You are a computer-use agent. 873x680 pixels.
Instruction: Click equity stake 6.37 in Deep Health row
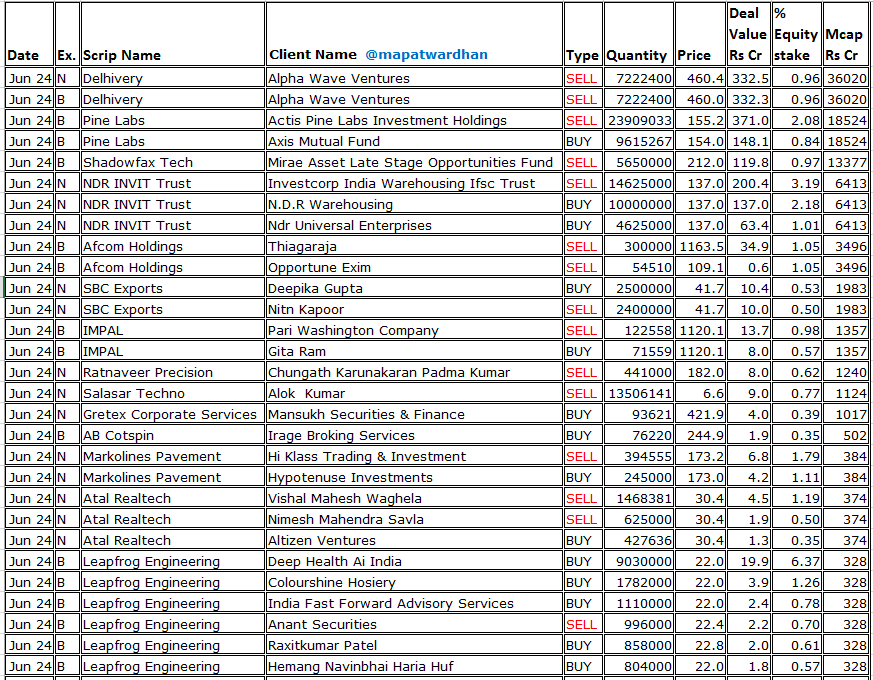(x=797, y=561)
